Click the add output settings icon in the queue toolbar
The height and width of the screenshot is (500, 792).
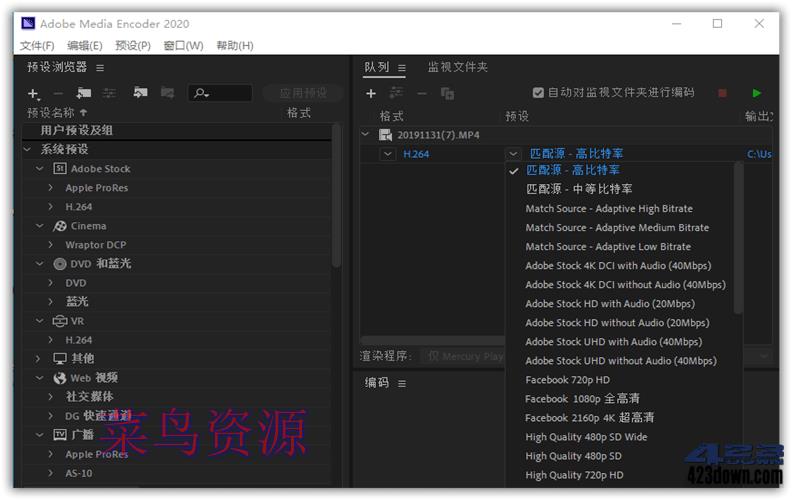click(x=396, y=93)
